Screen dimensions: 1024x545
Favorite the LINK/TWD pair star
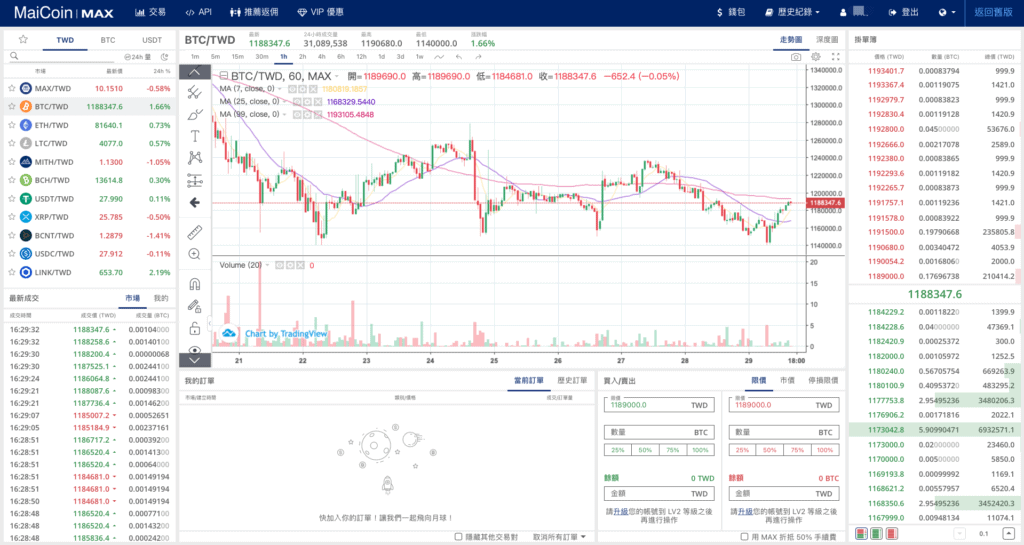click(11, 272)
